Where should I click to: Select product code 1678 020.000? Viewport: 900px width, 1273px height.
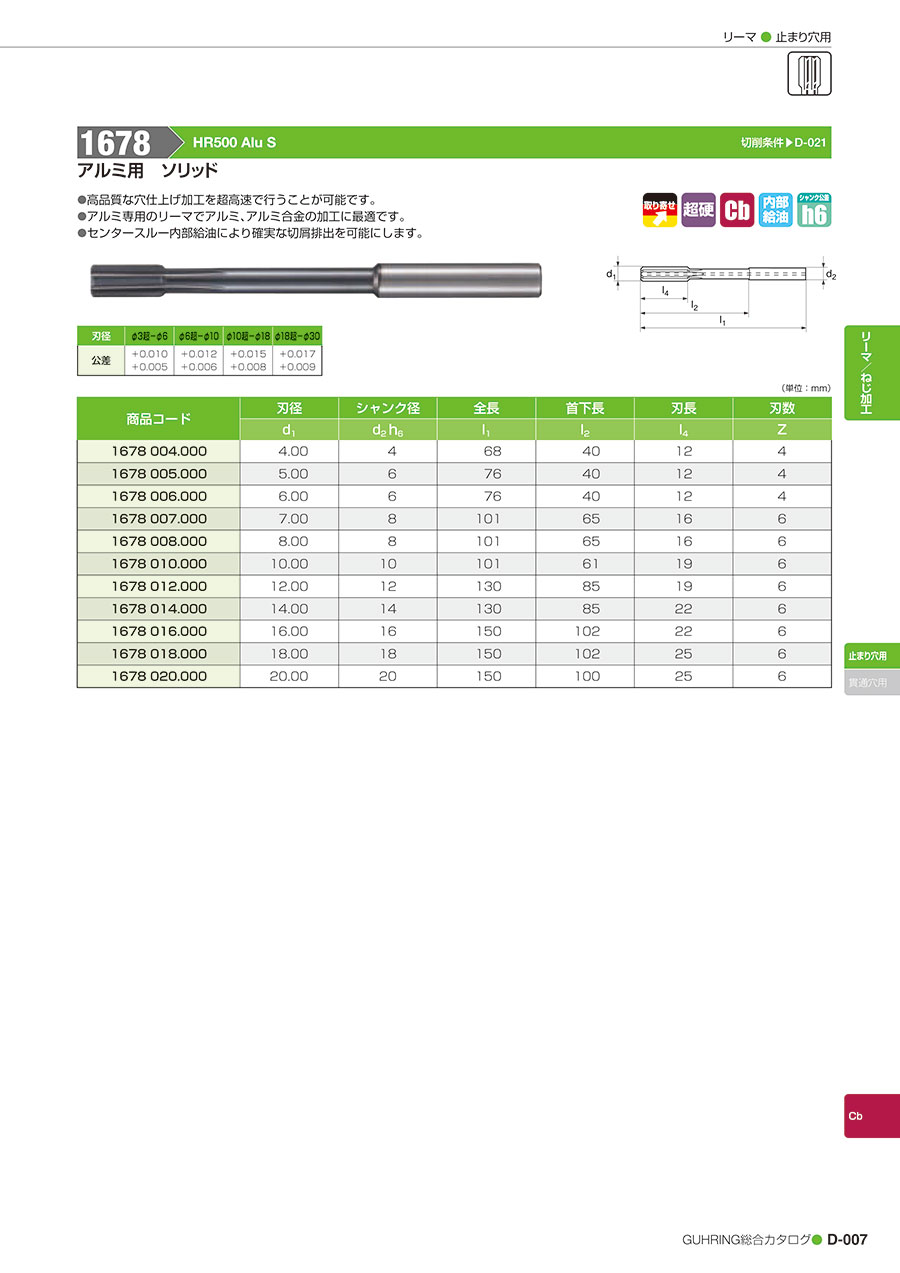(158, 676)
